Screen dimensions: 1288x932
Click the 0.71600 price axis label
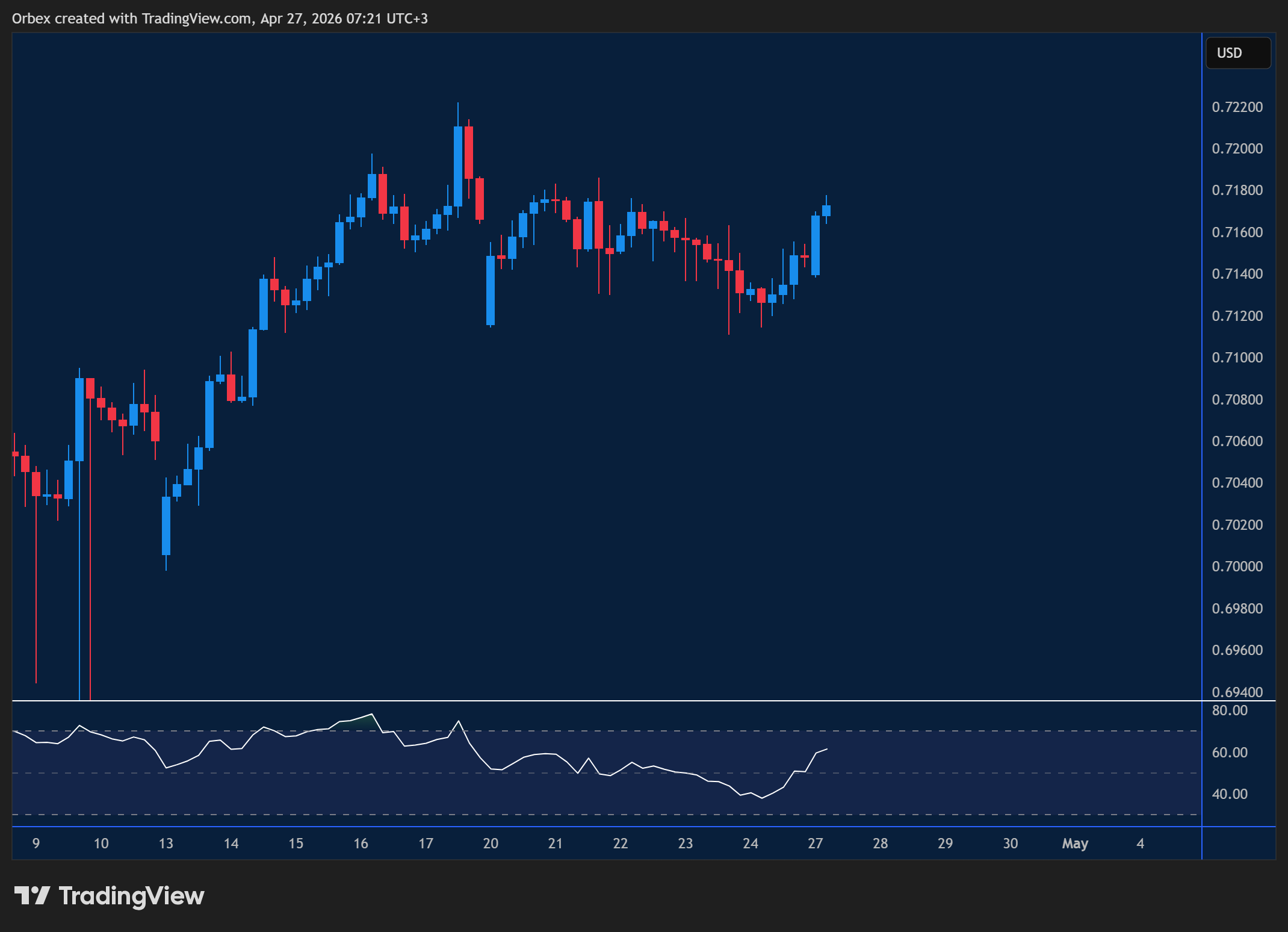point(1237,232)
